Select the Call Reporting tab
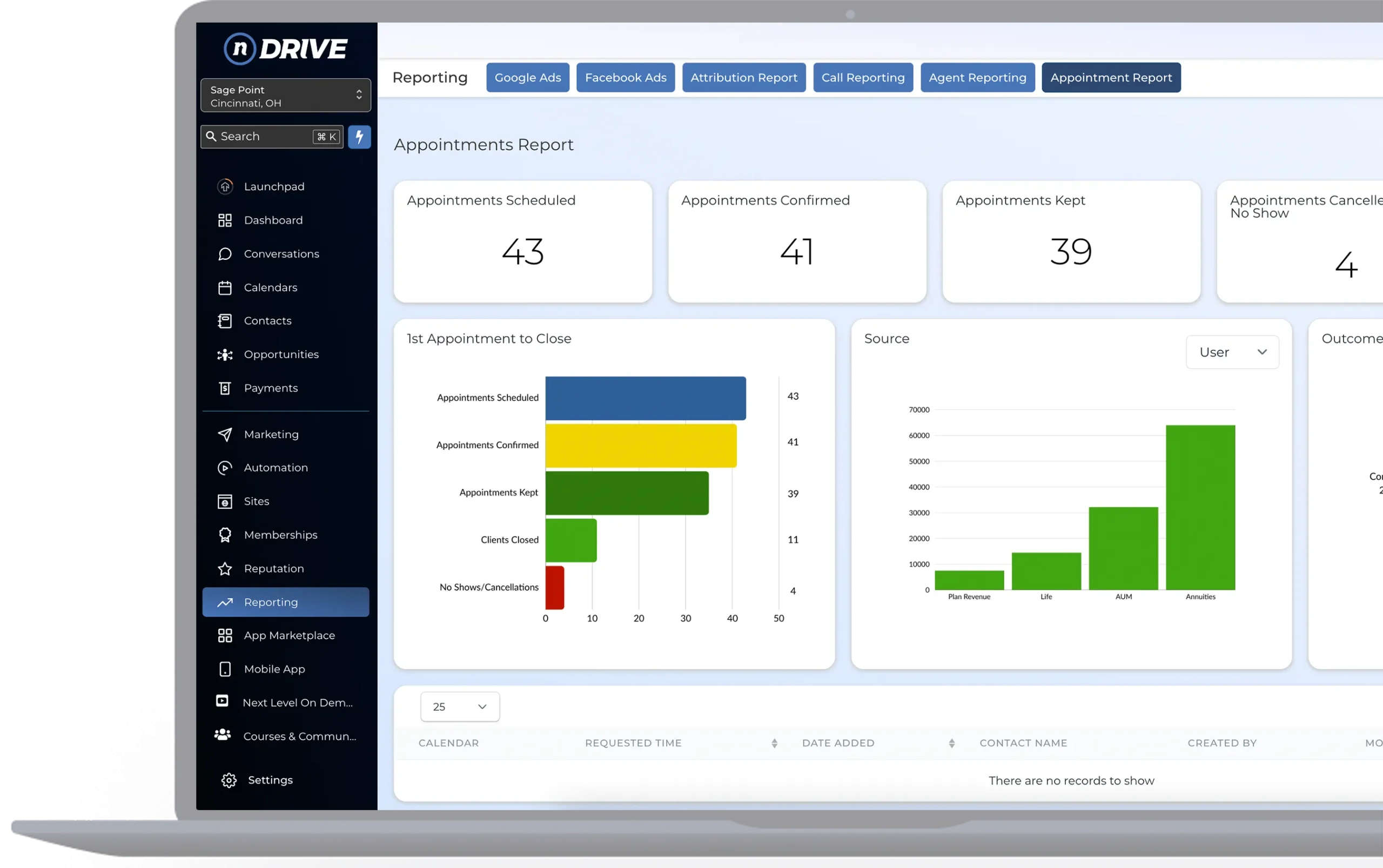The image size is (1383, 868). click(863, 77)
